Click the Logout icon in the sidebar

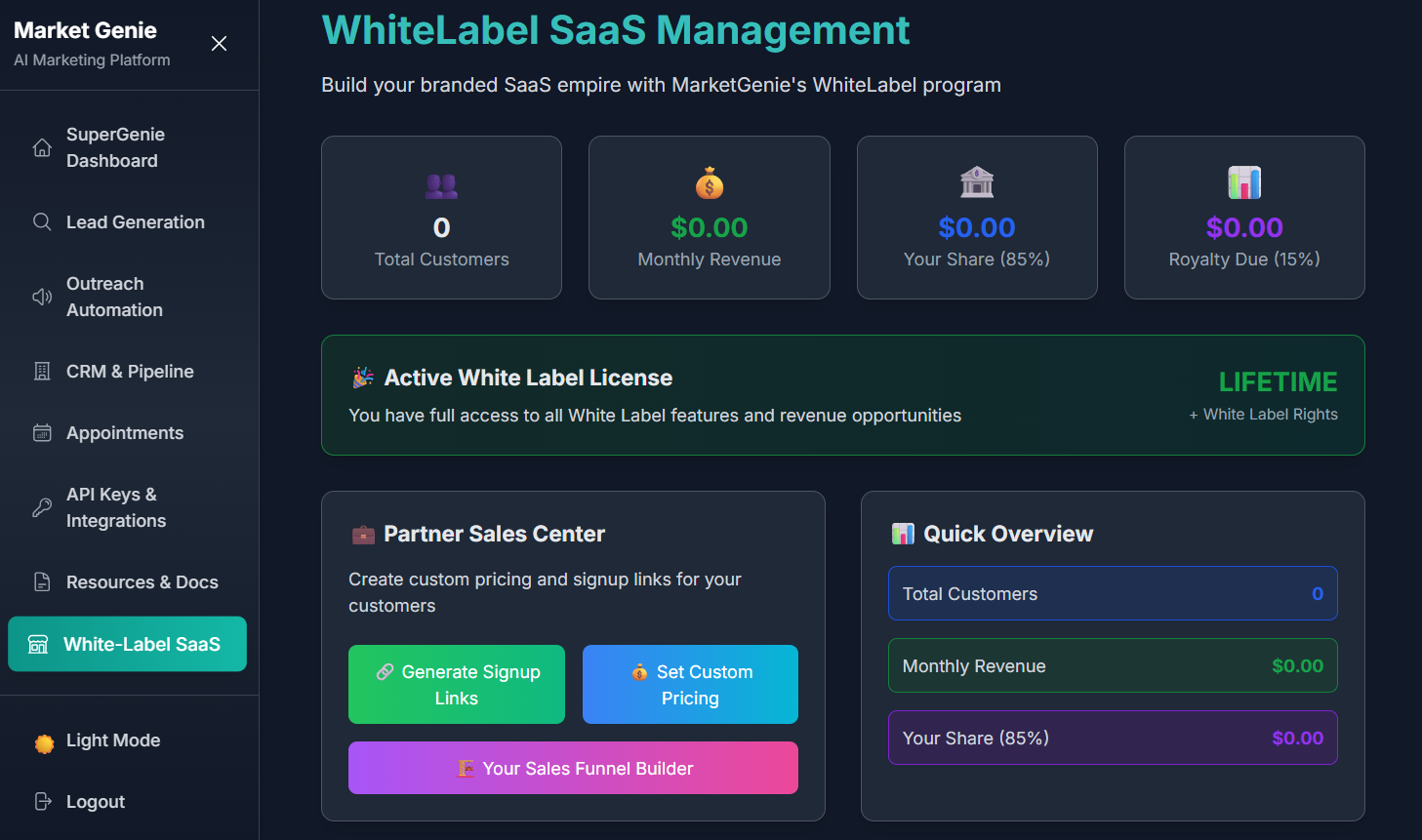click(x=42, y=801)
